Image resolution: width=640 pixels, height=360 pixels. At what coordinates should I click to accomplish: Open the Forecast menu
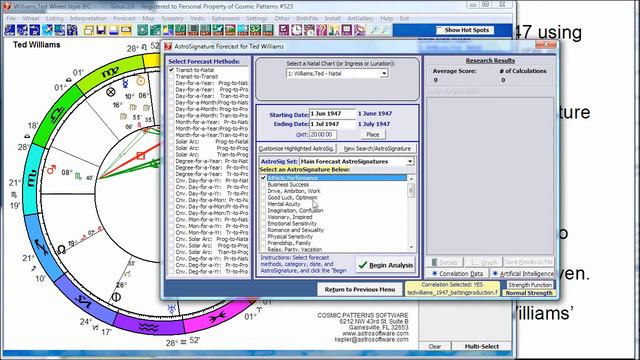124,19
